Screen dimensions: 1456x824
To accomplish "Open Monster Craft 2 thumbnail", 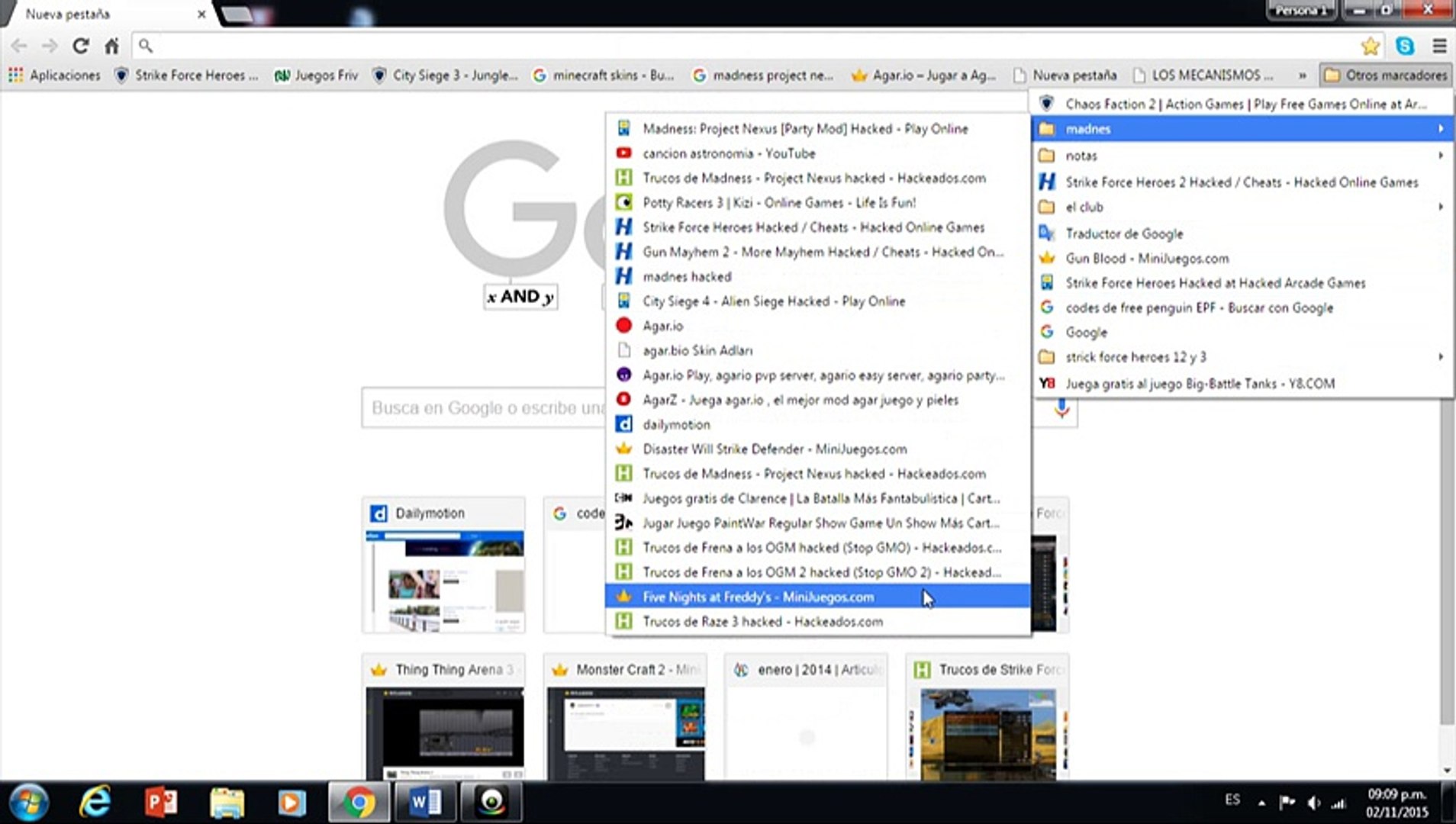I will coord(625,717).
